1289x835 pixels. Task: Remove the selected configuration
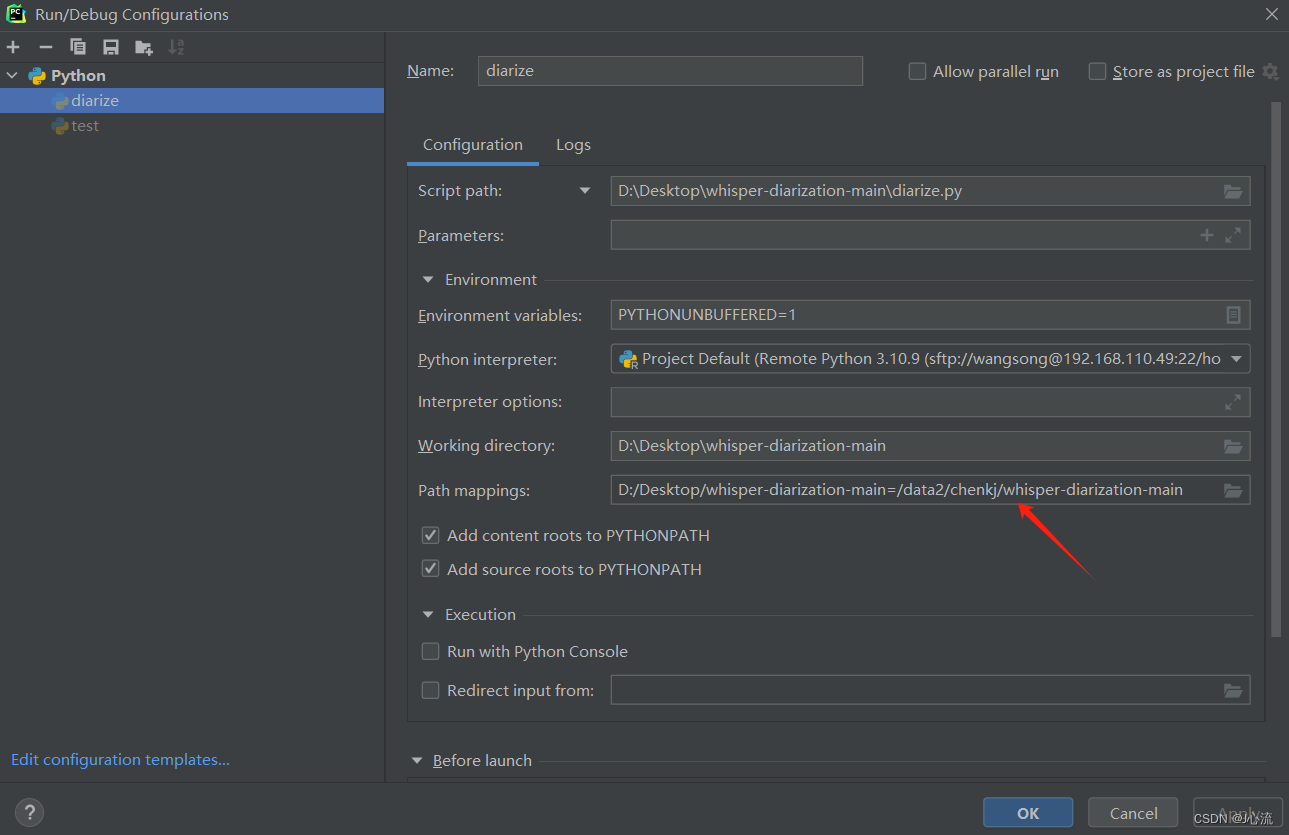(x=45, y=46)
